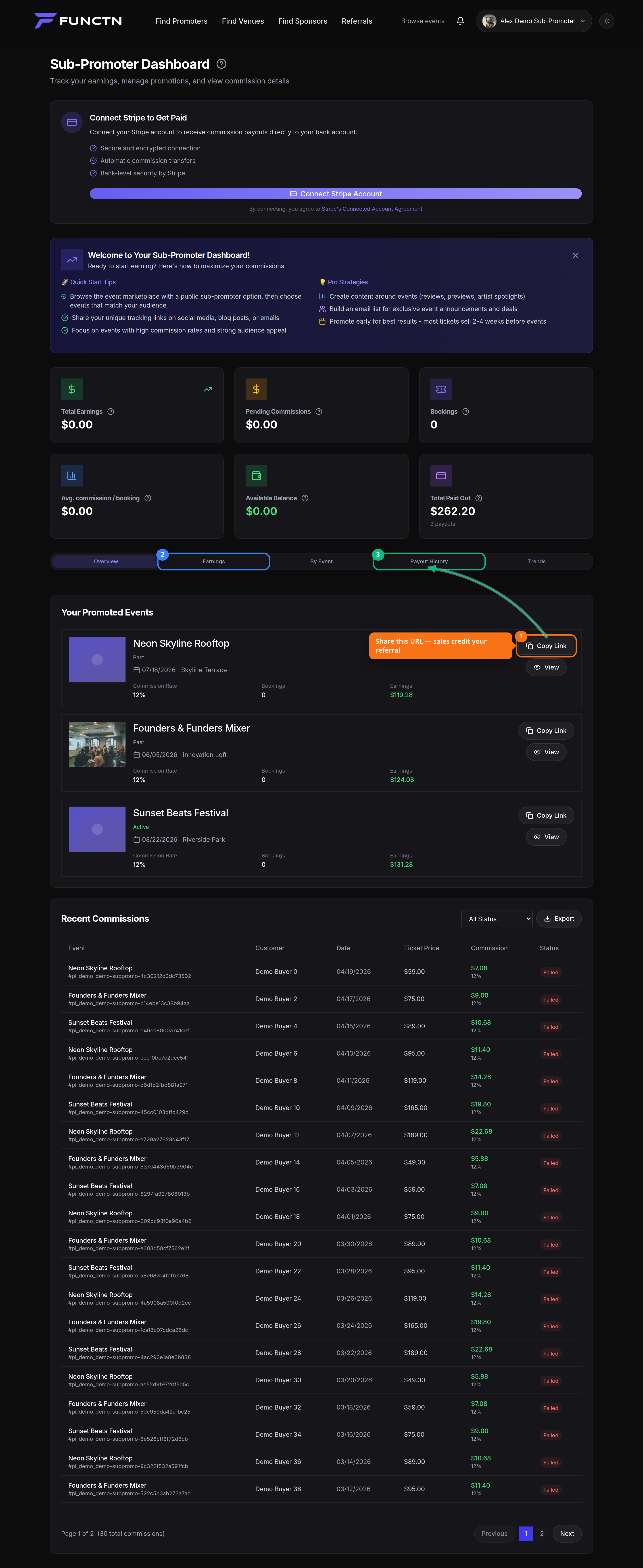This screenshot has height=1568, width=643.
Task: Click the green dollar Total Earnings icon
Action: pyautogui.click(x=72, y=389)
